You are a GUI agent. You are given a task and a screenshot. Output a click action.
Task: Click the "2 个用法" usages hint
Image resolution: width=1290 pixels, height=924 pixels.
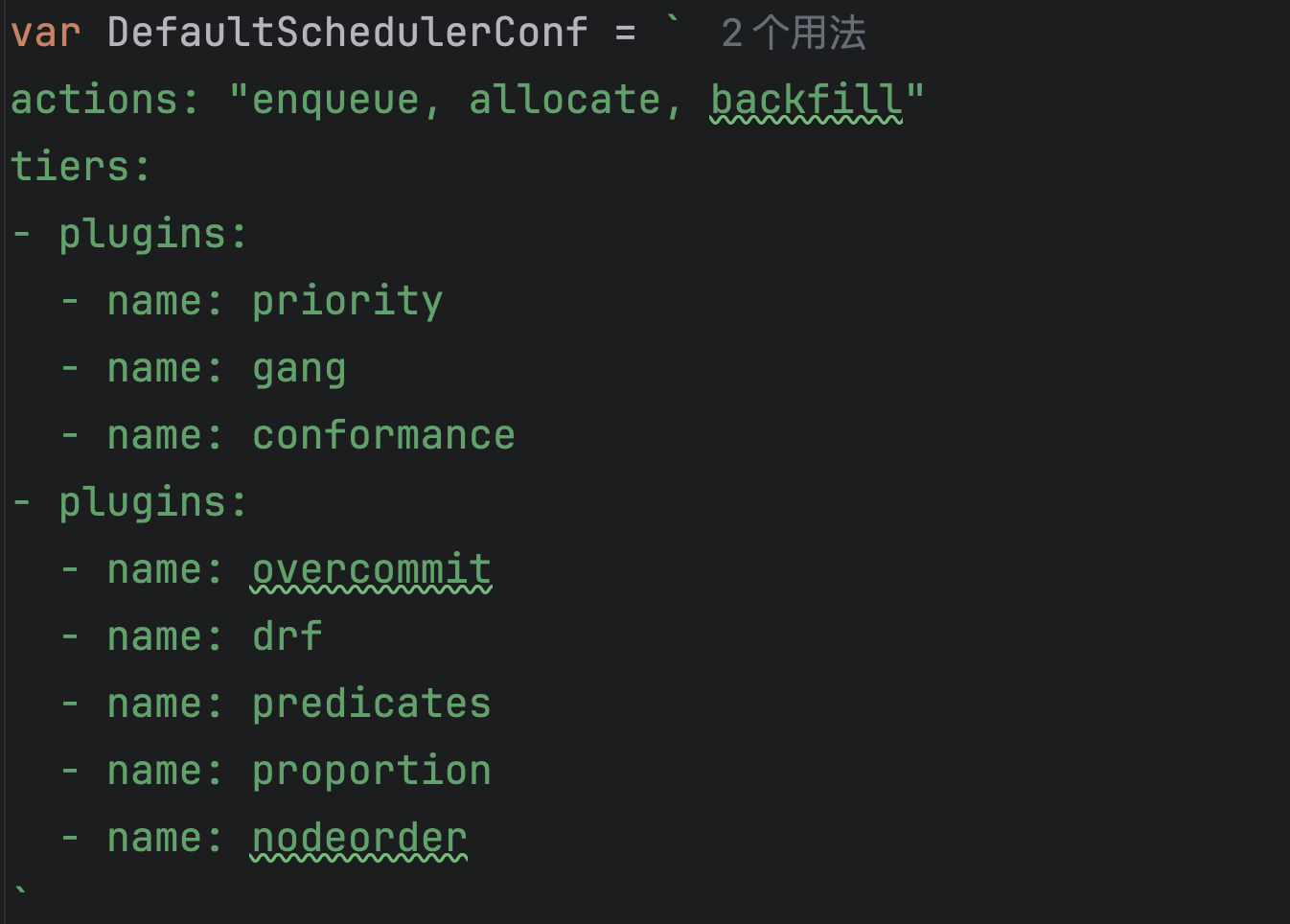tap(794, 34)
